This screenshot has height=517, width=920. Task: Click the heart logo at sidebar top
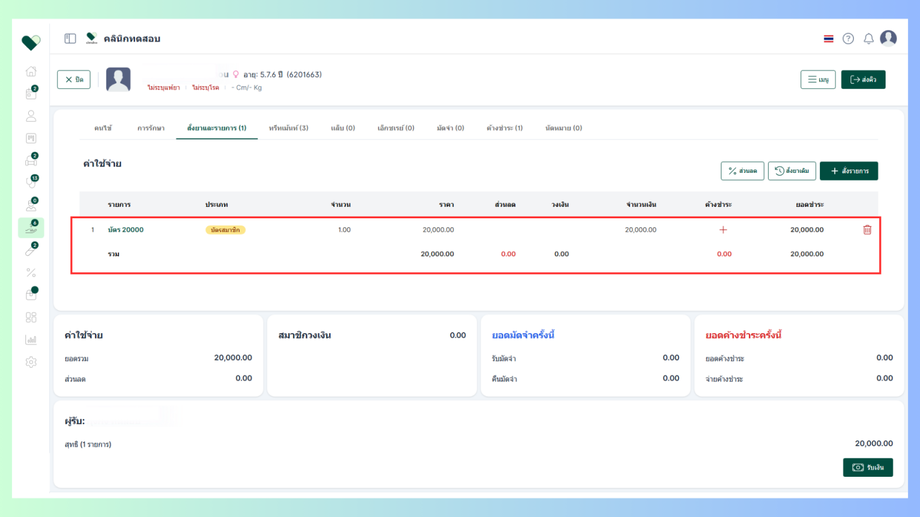(x=31, y=42)
